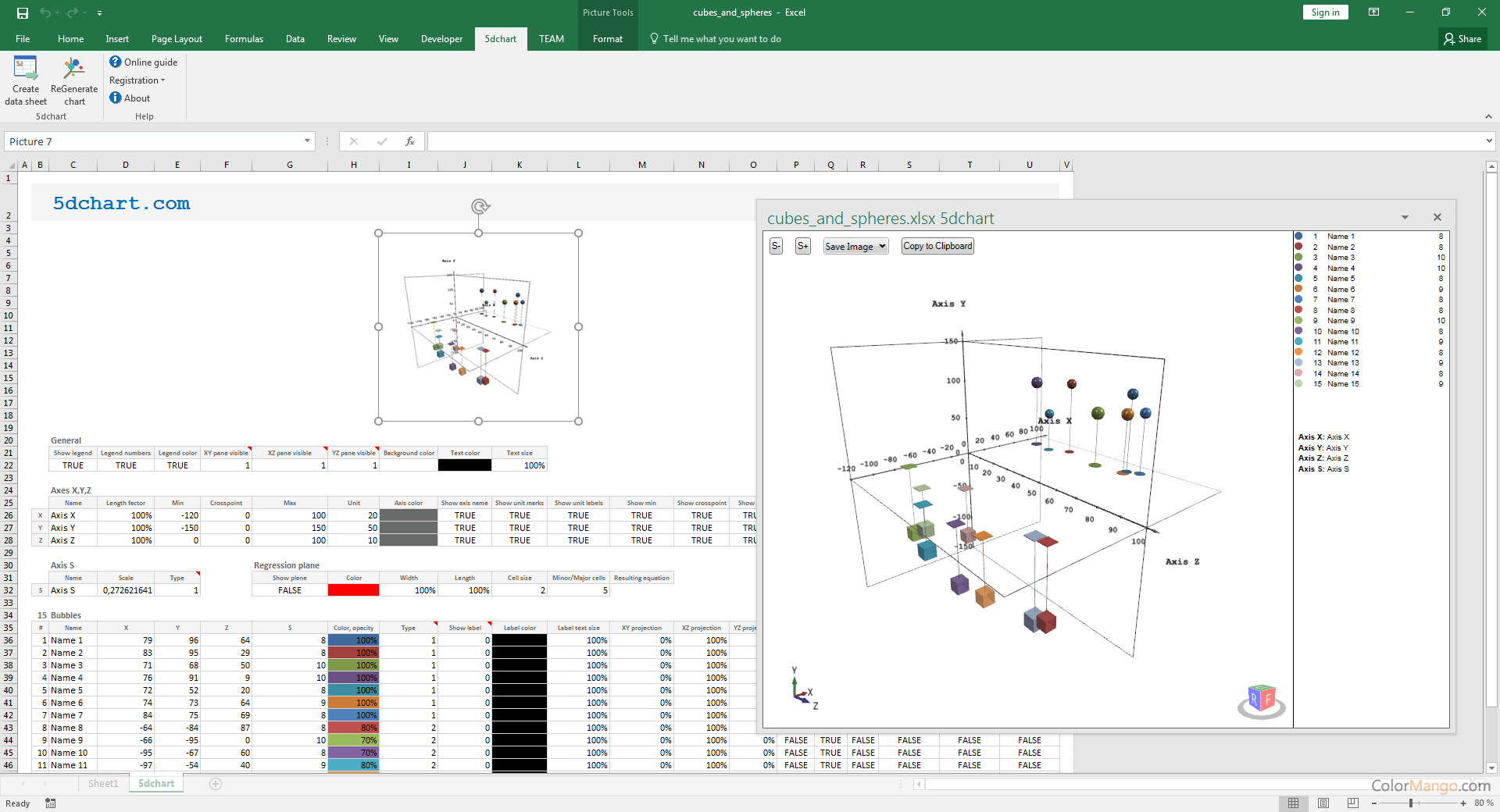Select the red regression plane color swatch
Screen dimensions: 1500x812
click(354, 590)
